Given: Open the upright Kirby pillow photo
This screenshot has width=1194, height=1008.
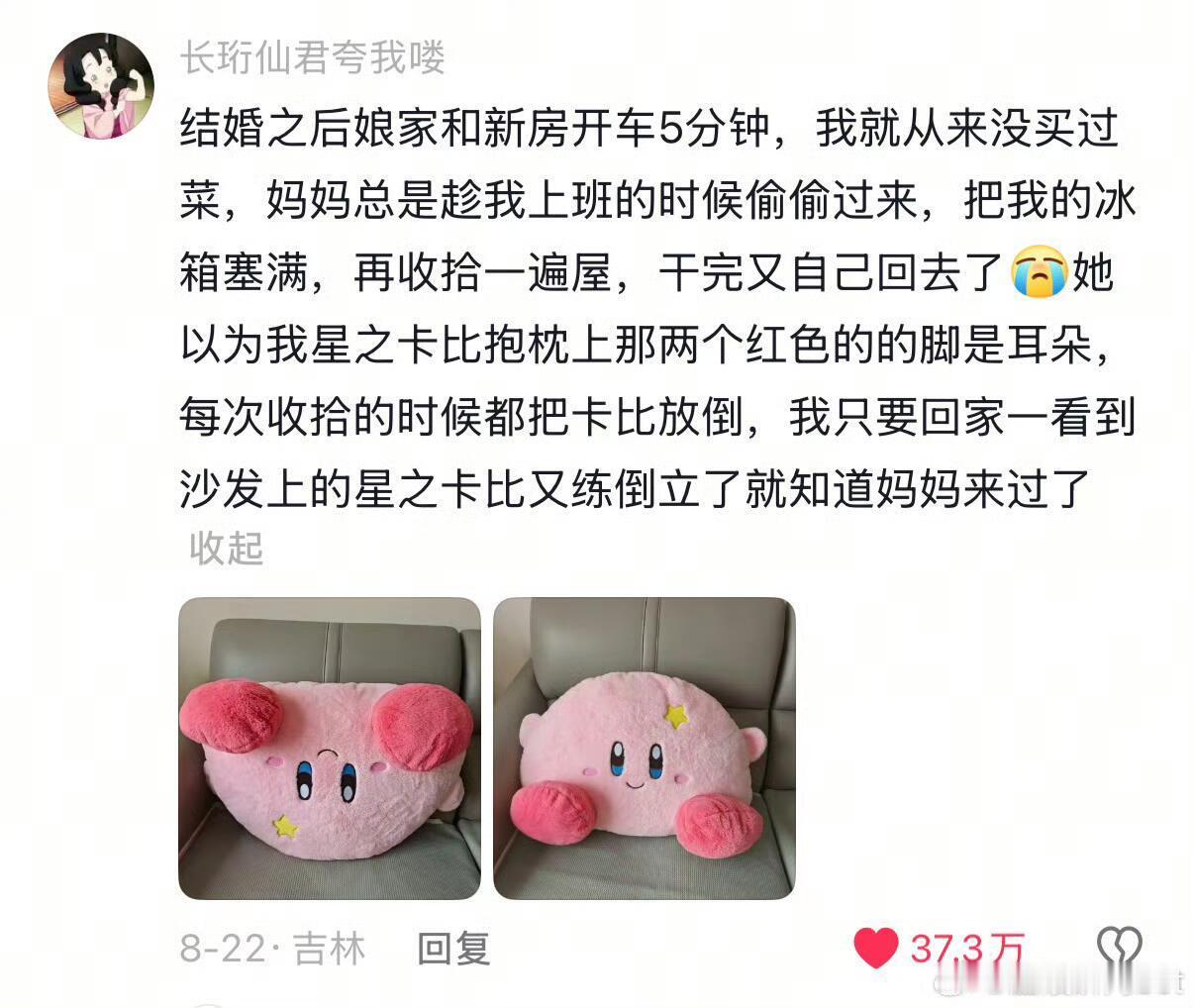Looking at the screenshot, I should click(x=645, y=749).
